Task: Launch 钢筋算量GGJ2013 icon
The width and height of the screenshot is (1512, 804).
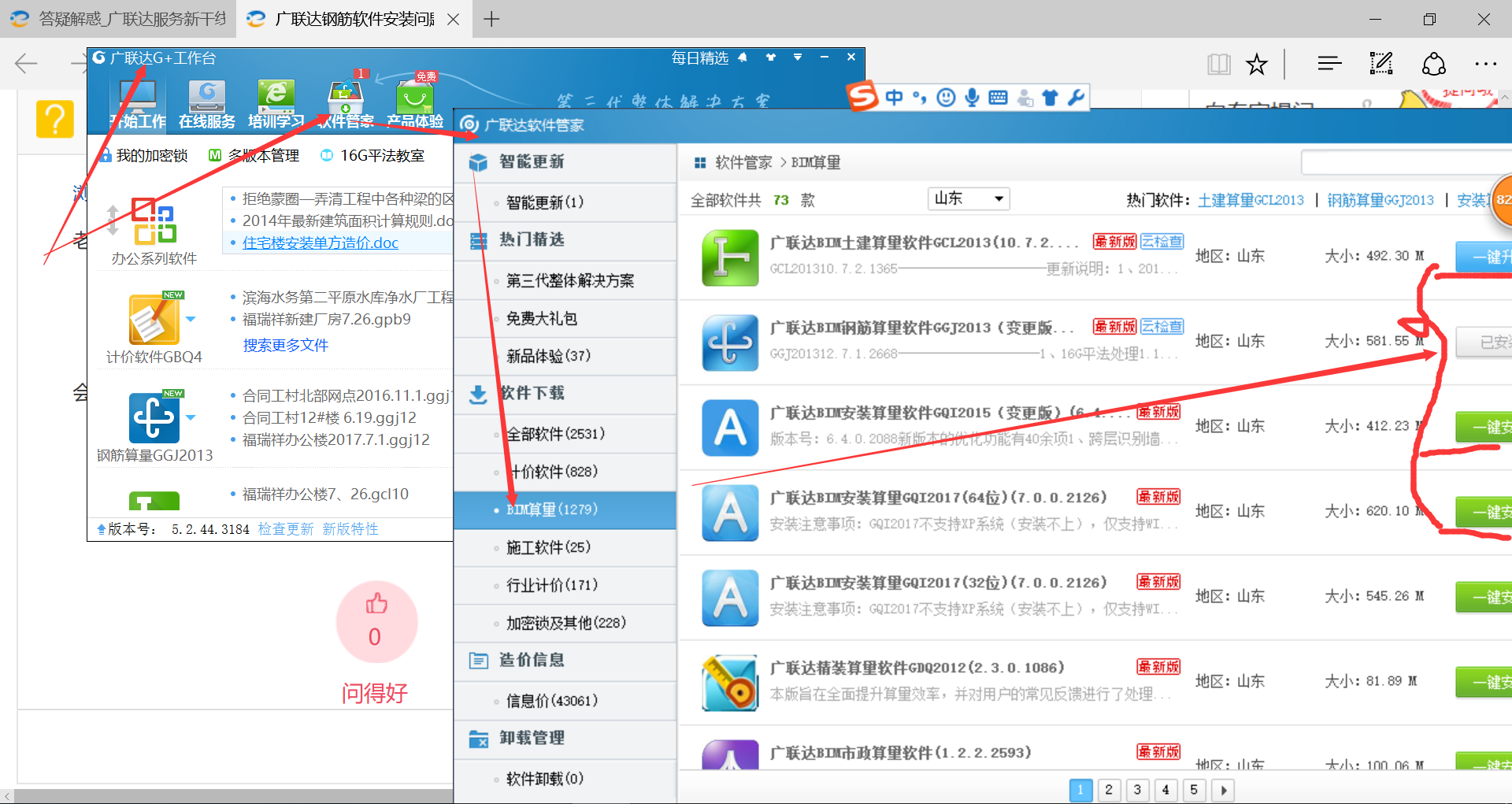Action: 154,417
